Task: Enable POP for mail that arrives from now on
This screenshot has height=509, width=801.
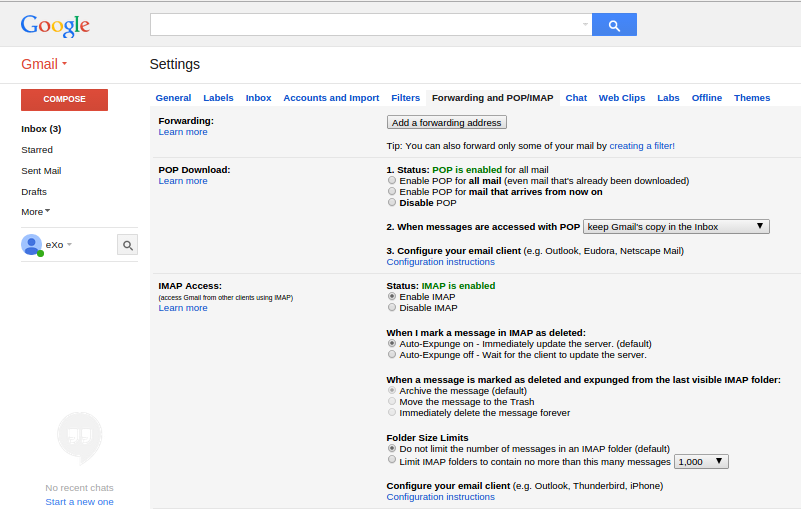Action: [392, 192]
